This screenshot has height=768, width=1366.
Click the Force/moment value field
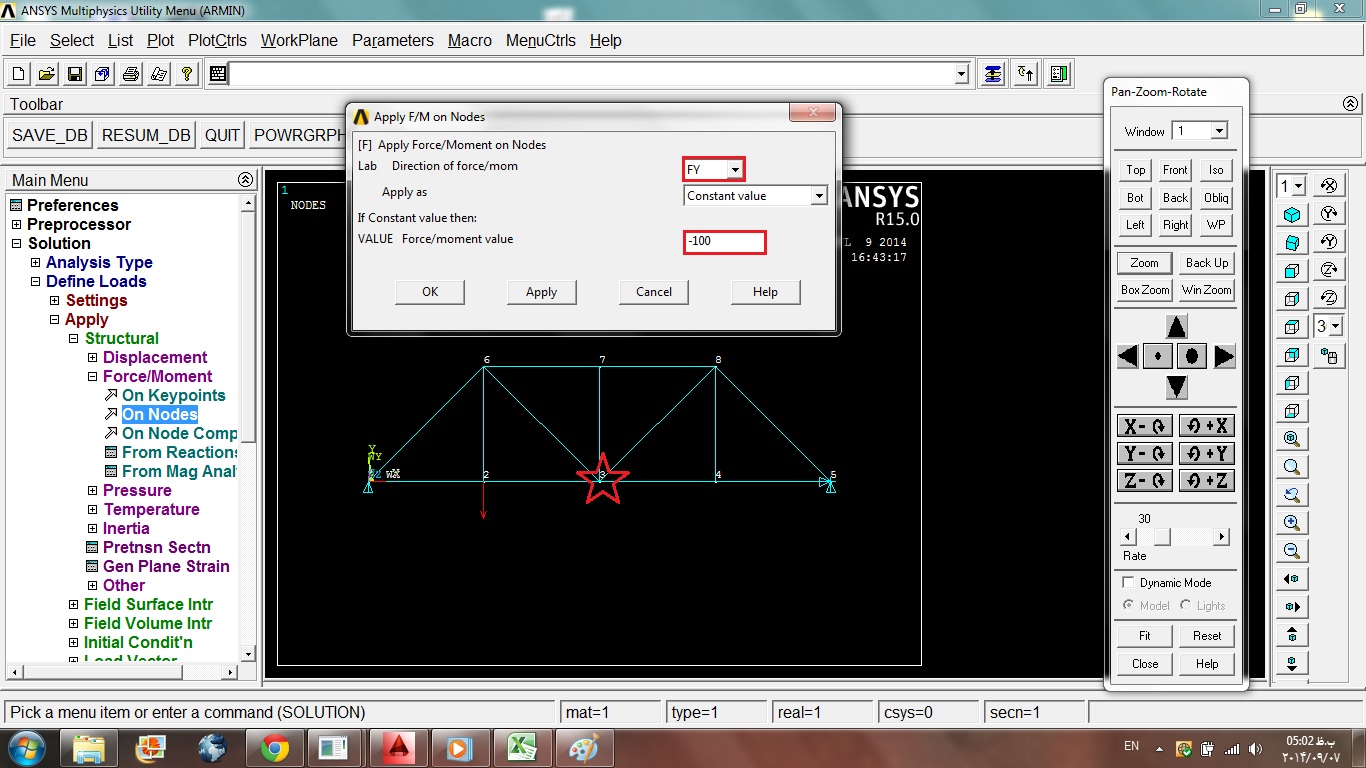click(725, 241)
